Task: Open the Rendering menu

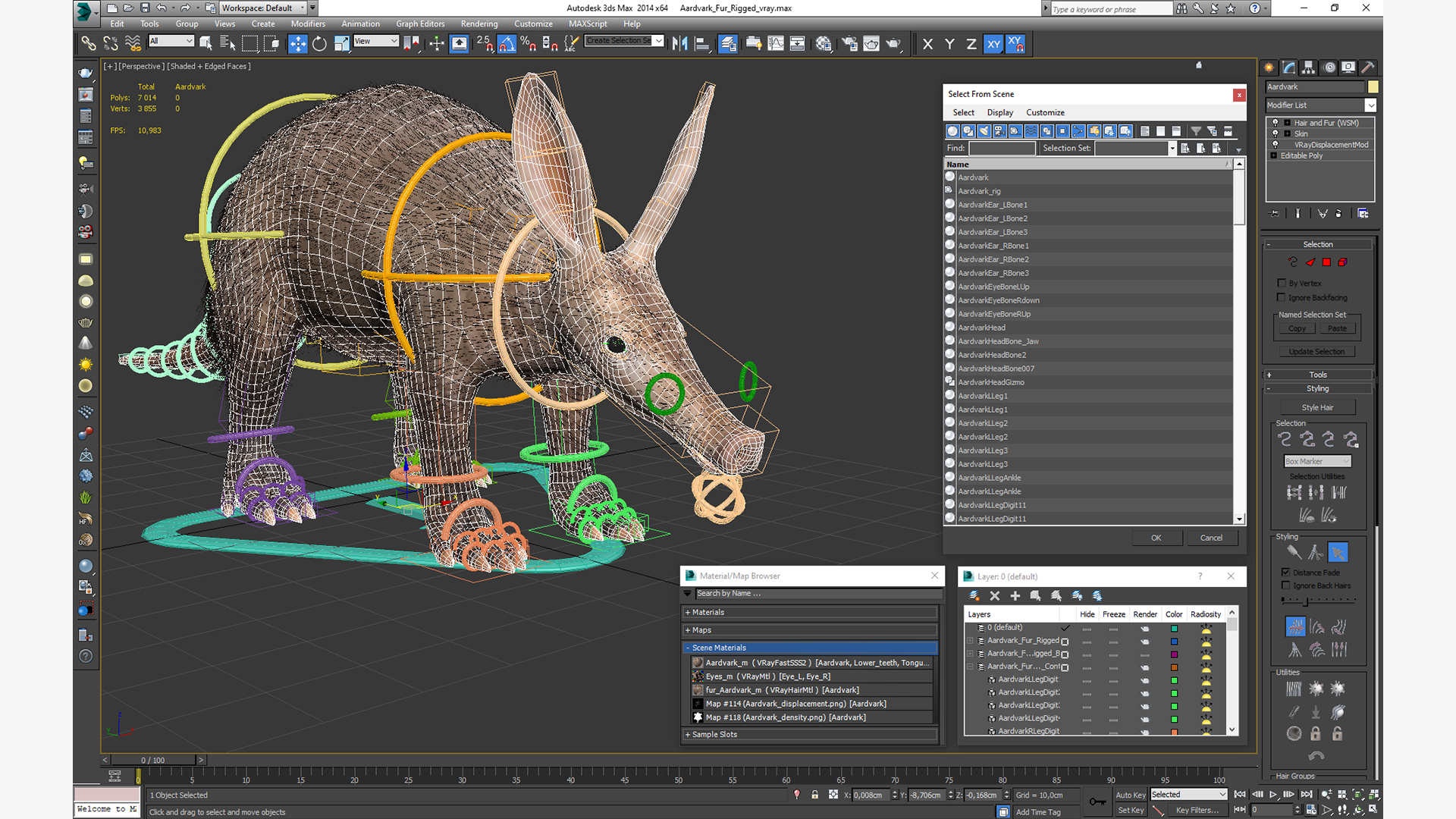Action: click(479, 24)
